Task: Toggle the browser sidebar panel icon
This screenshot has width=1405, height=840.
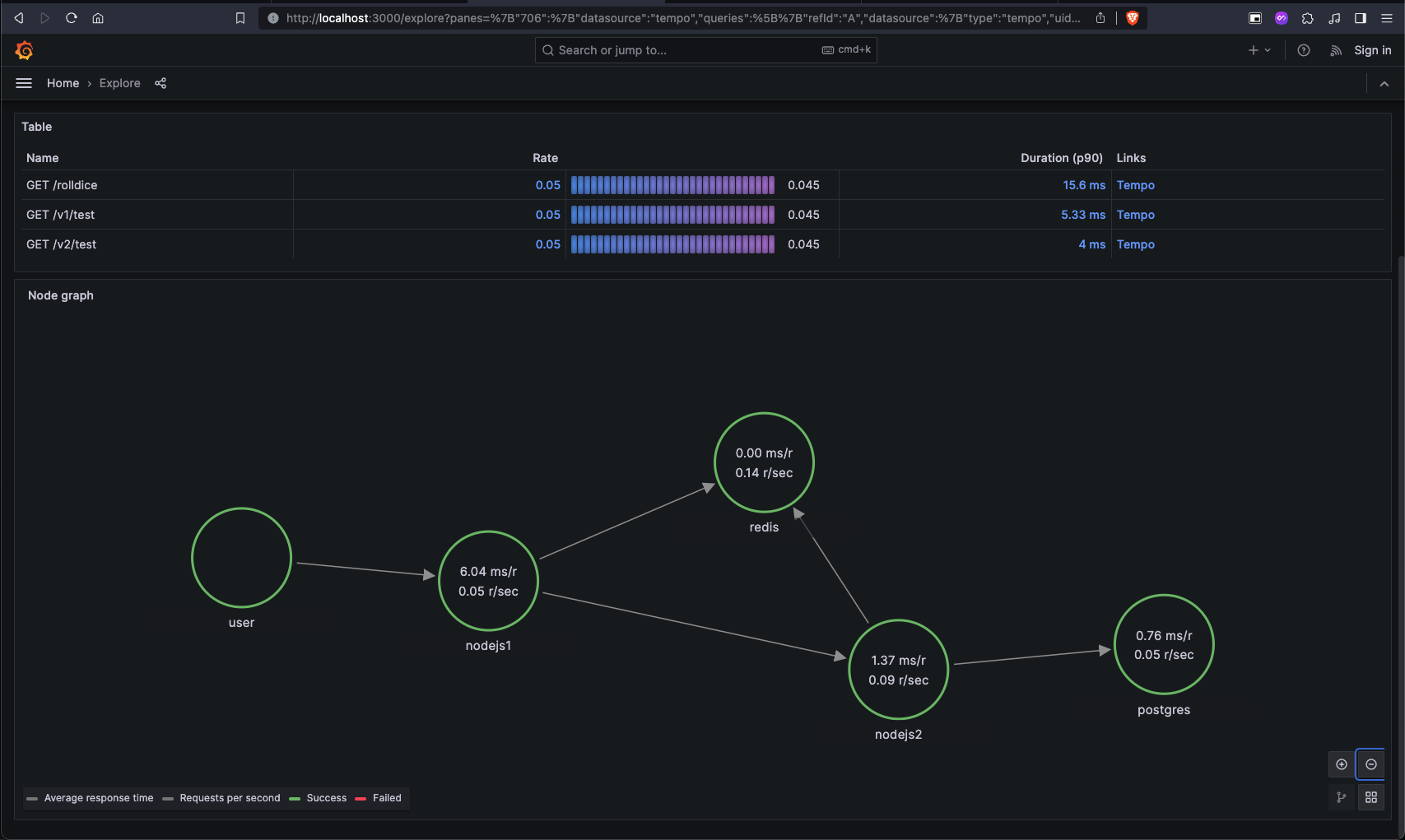Action: (1361, 17)
